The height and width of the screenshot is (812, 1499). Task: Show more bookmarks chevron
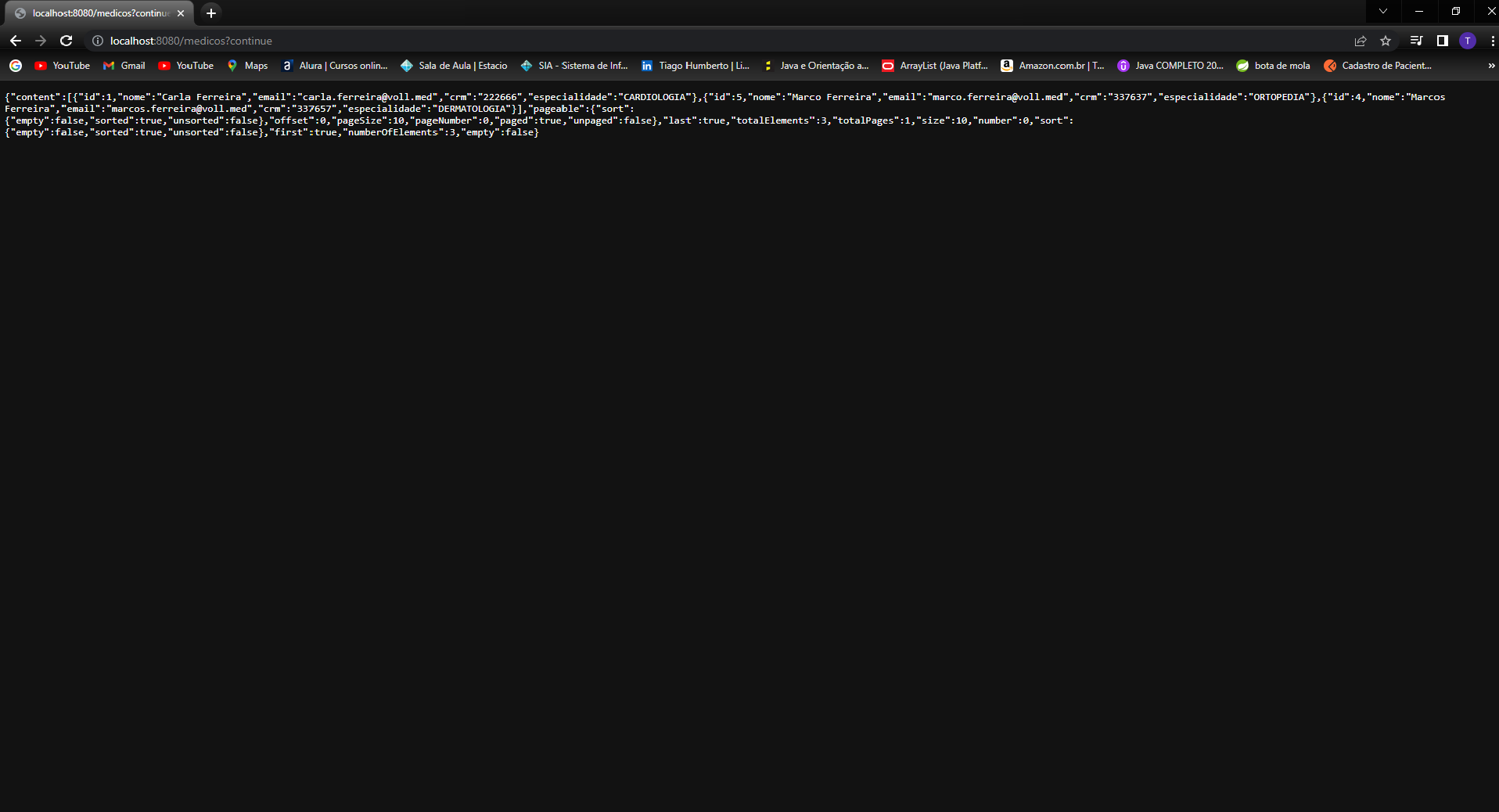tap(1491, 66)
